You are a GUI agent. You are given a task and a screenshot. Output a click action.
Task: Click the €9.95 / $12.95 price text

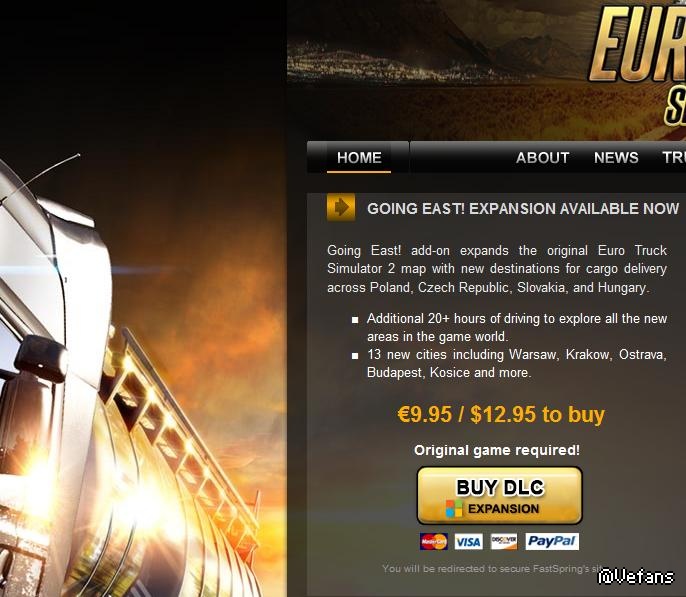501,414
